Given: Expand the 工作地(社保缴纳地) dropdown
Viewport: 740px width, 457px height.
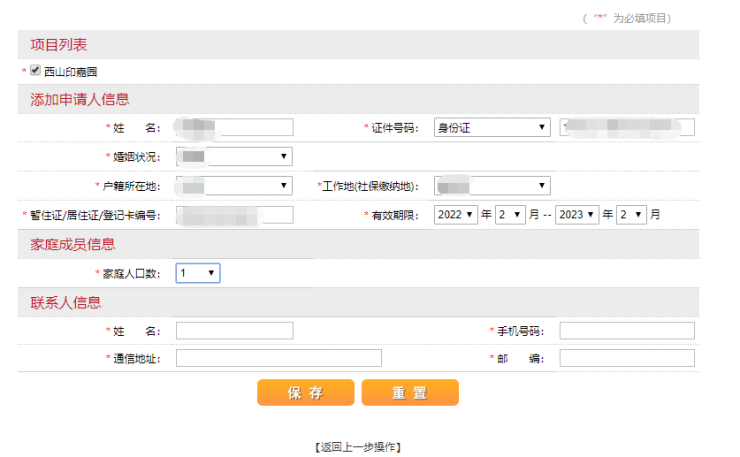Looking at the screenshot, I should (492, 185).
